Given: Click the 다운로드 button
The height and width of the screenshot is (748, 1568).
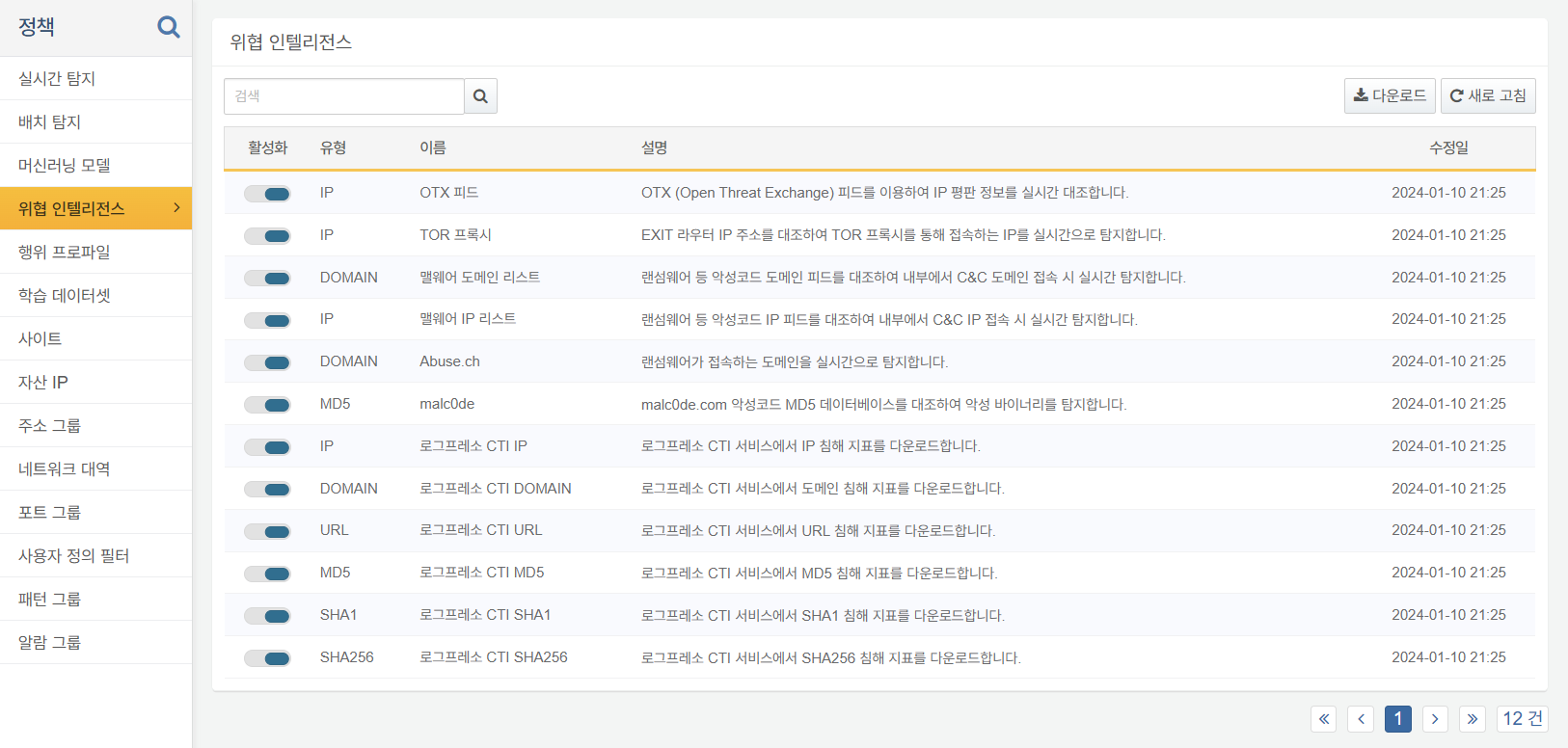Looking at the screenshot, I should [x=1390, y=95].
